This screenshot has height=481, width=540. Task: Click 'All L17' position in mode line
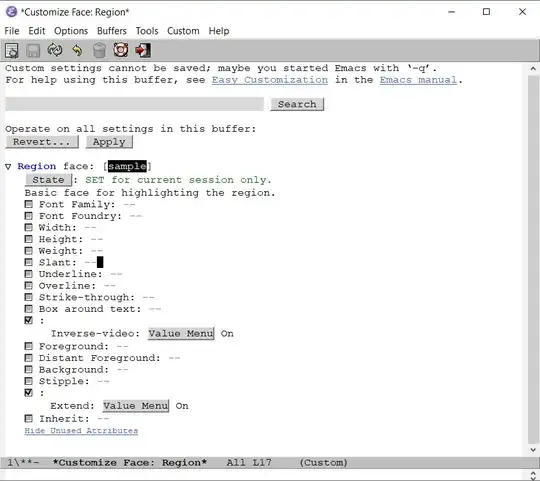pyautogui.click(x=249, y=462)
